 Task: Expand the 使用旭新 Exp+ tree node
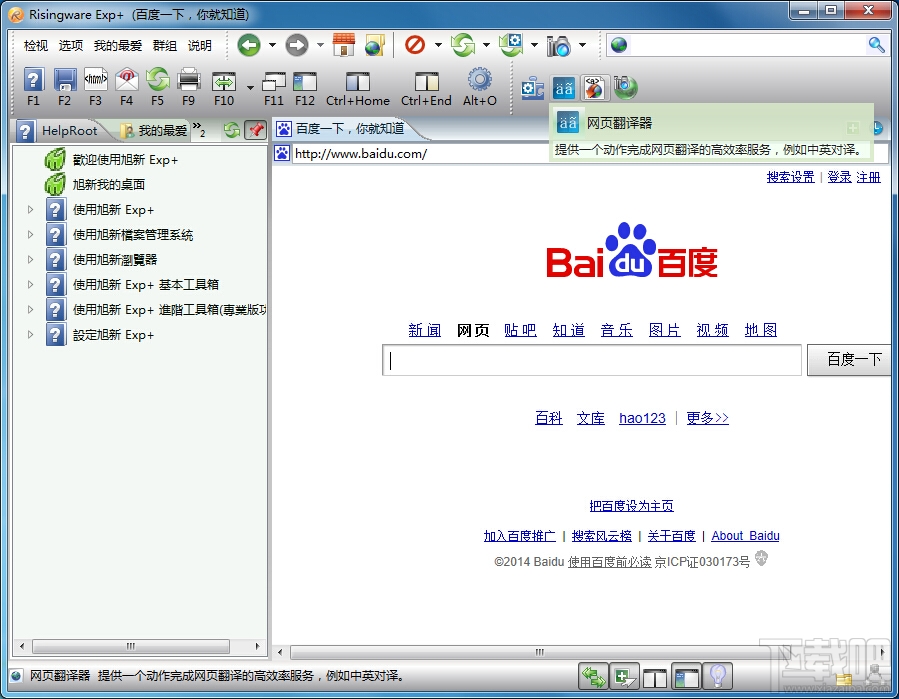pos(30,210)
